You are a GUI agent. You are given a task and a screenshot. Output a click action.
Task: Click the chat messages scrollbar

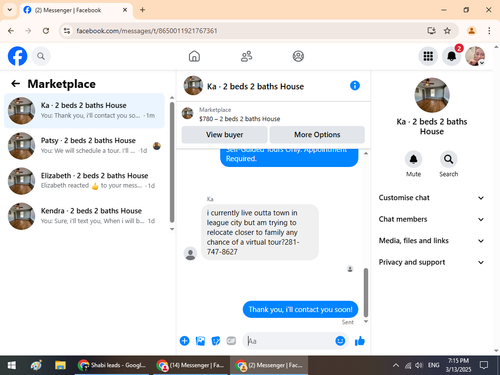pyautogui.click(x=366, y=292)
